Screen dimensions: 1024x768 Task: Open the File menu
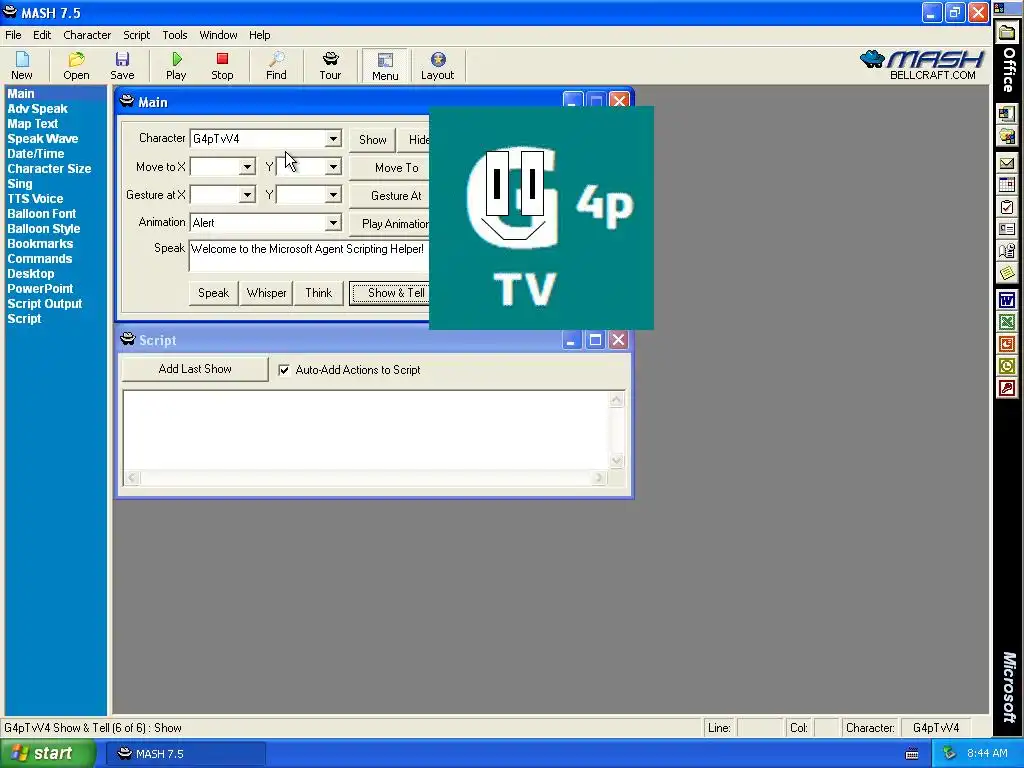tap(13, 35)
